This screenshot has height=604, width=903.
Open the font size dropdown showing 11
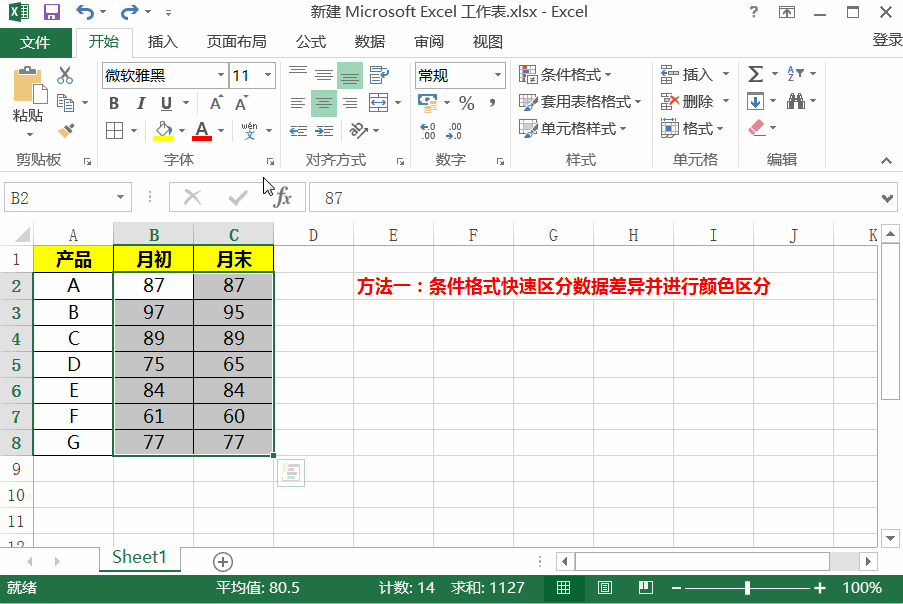point(268,75)
